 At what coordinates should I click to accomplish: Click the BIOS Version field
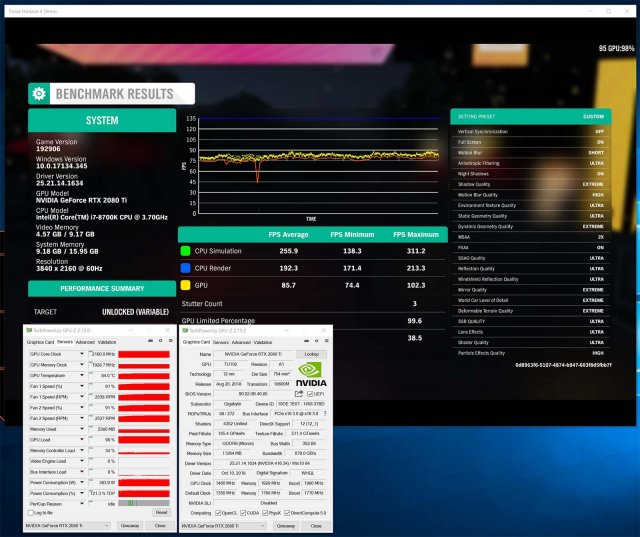253,394
